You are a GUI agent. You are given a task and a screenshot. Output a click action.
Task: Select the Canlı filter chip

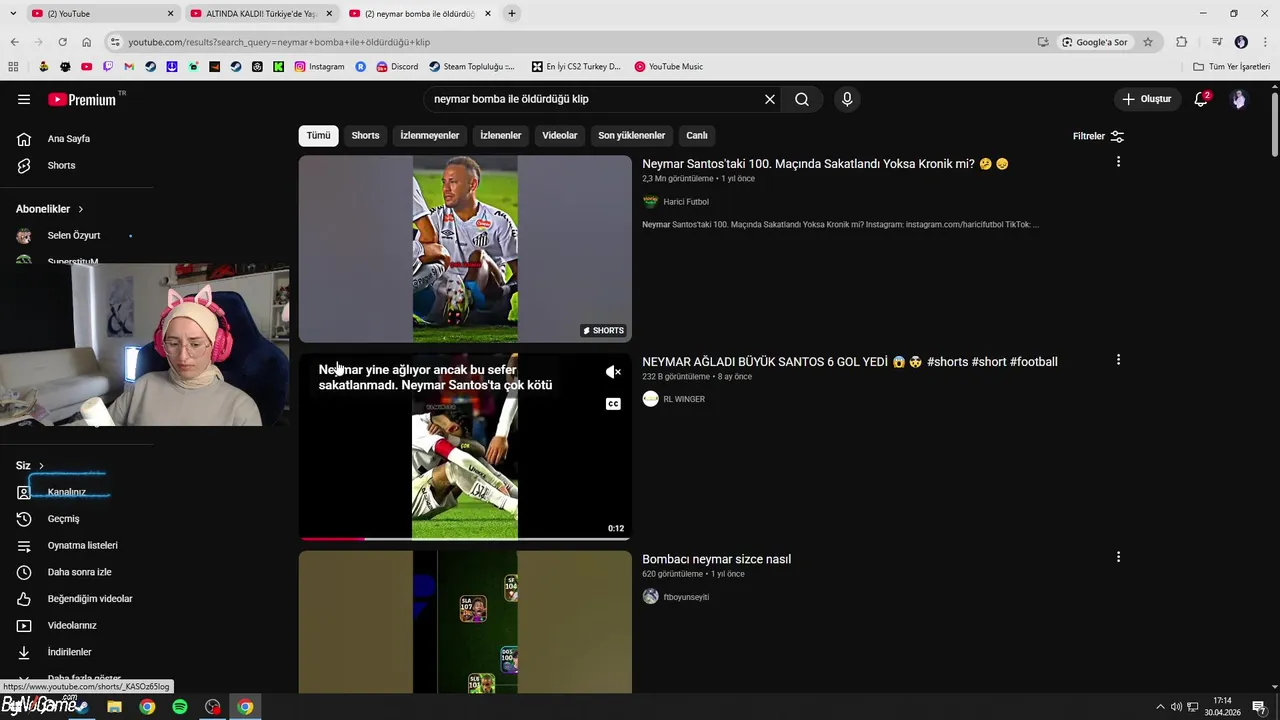(x=696, y=135)
